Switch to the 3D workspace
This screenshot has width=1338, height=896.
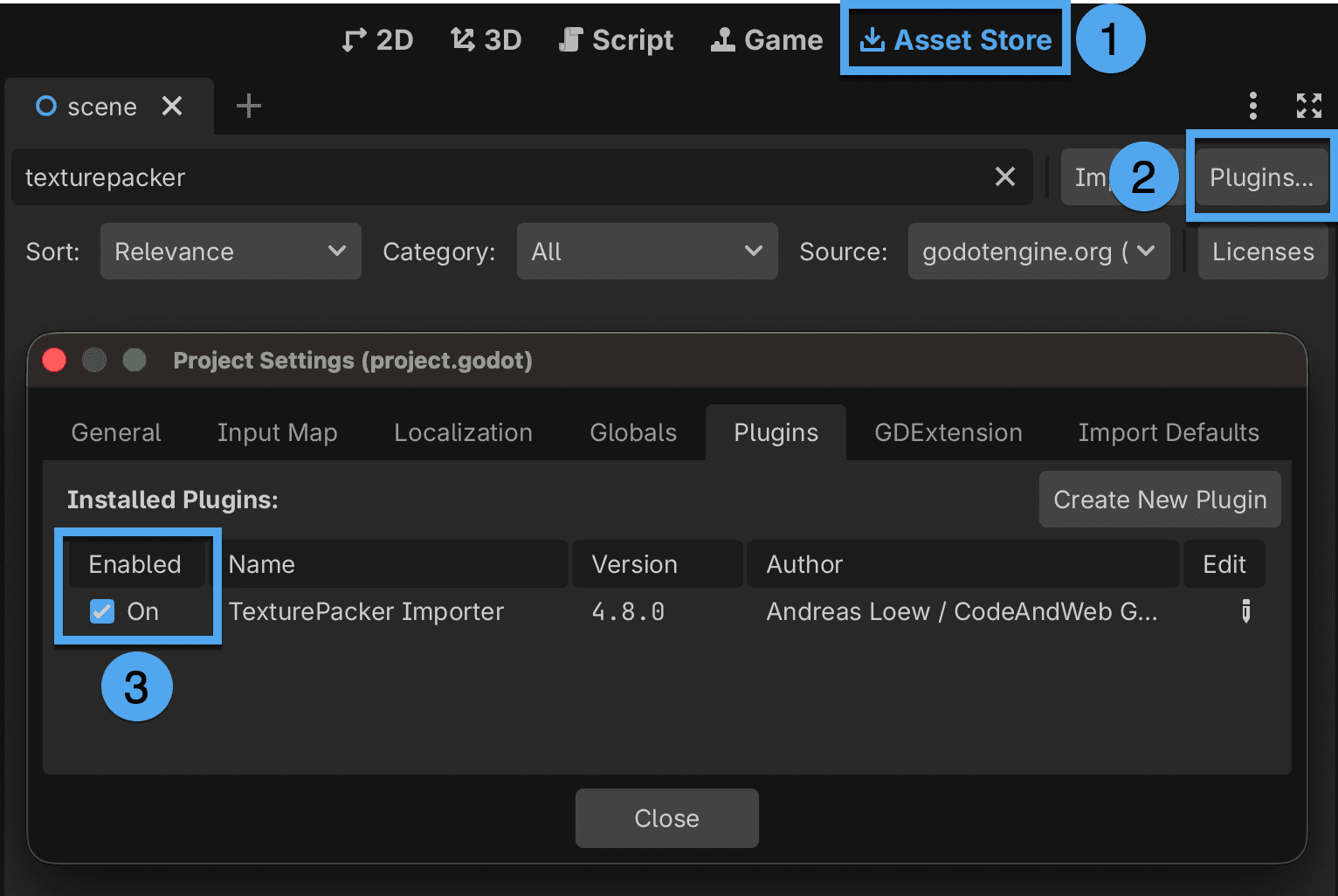486,40
